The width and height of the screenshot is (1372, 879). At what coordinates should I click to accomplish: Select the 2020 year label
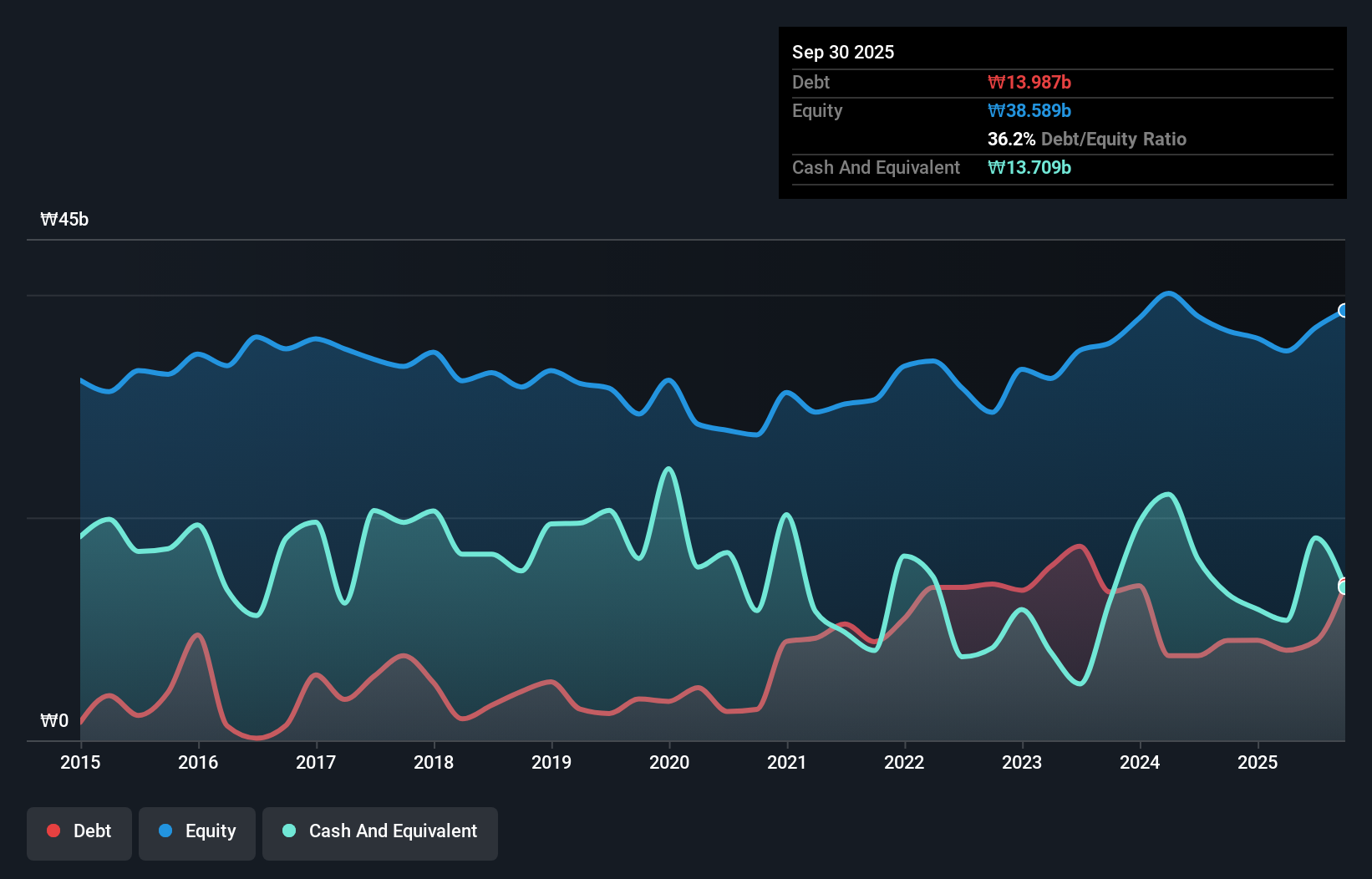pos(668,763)
